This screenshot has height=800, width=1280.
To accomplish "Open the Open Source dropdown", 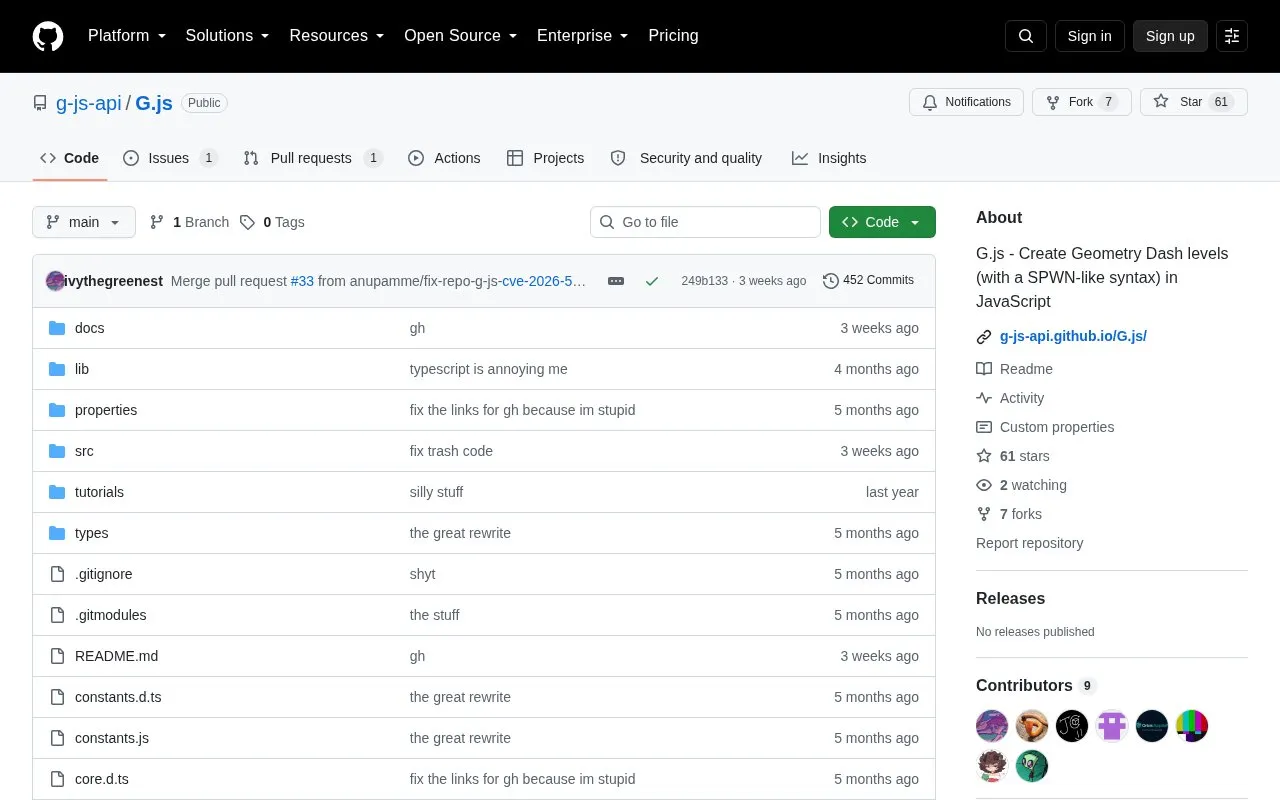I will pyautogui.click(x=461, y=36).
